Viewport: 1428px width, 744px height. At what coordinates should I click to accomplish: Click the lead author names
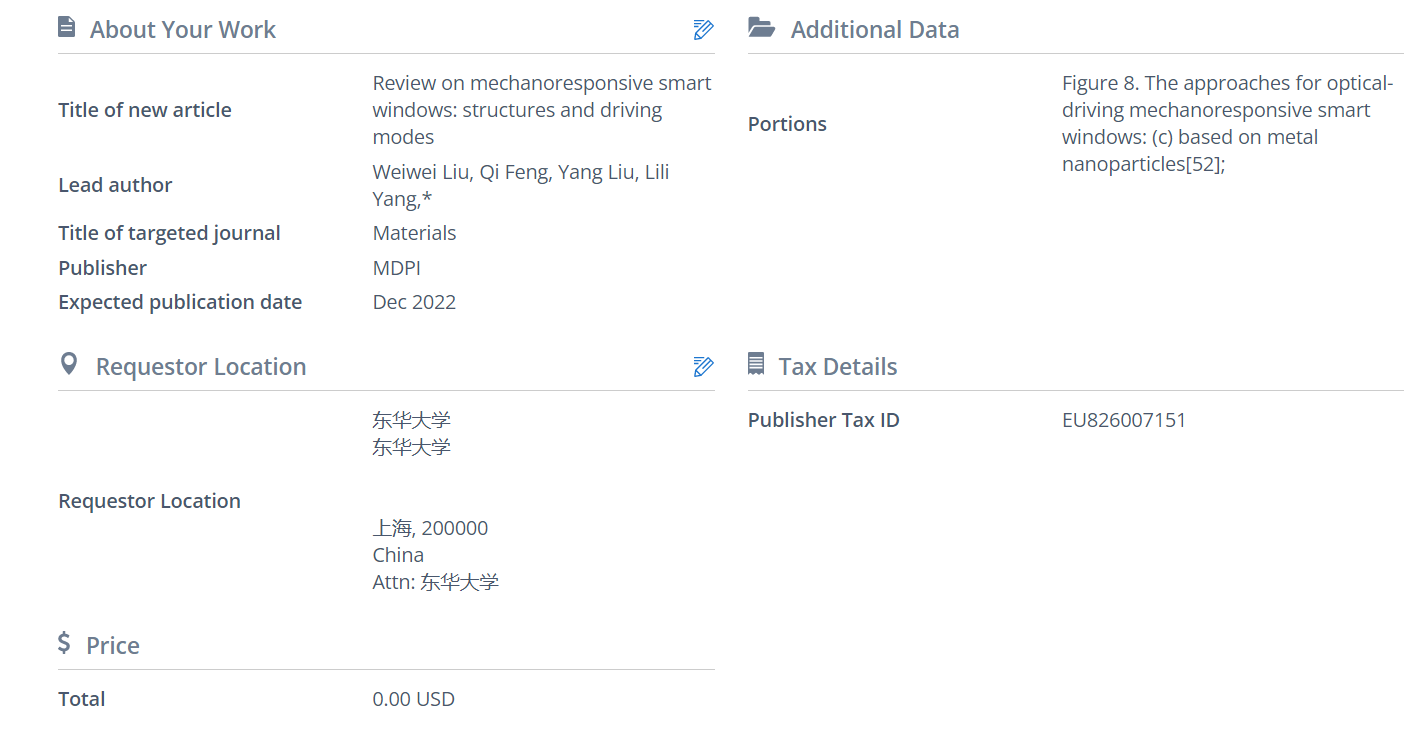pos(520,185)
